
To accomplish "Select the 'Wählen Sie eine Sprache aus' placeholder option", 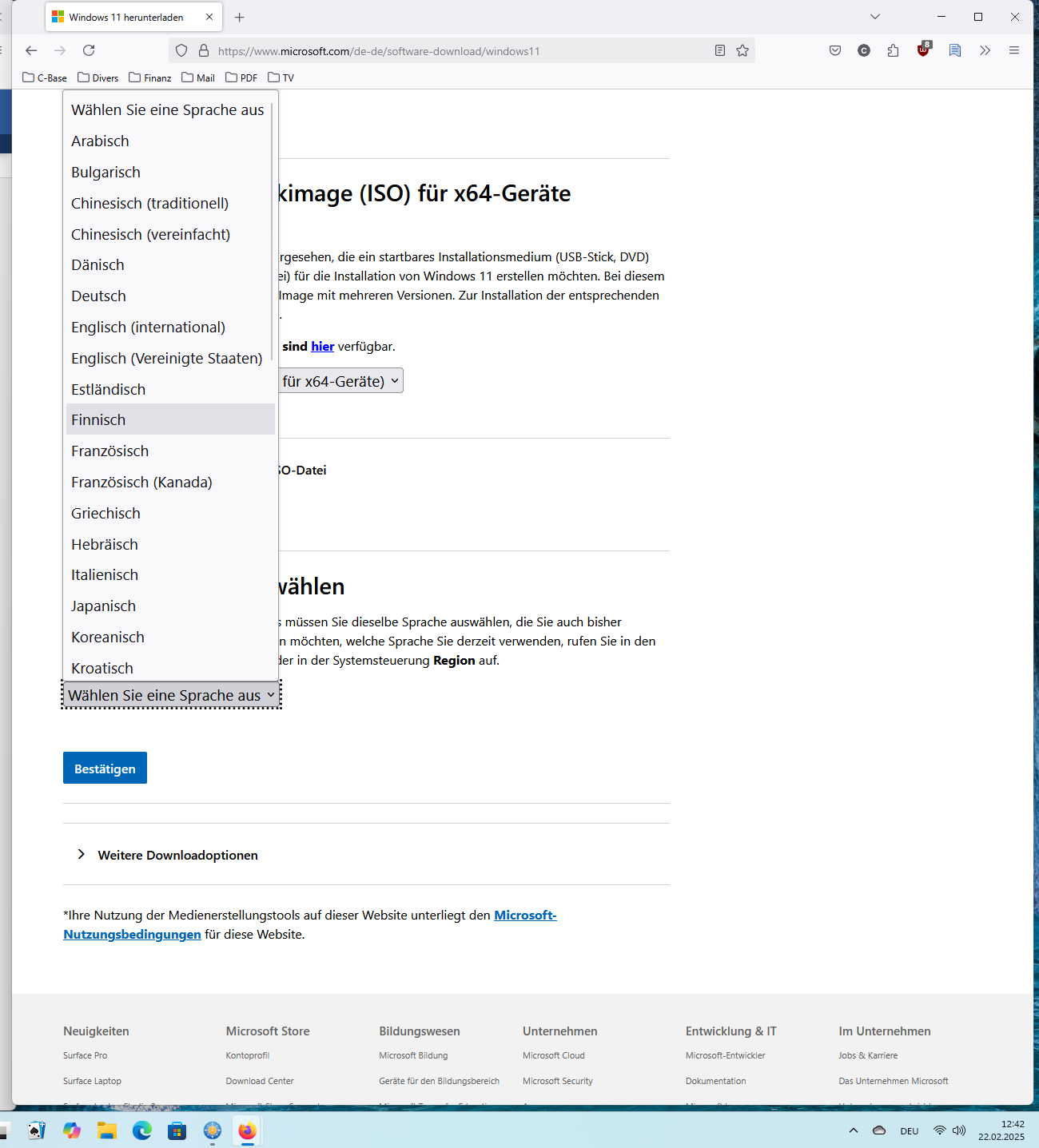I will tap(170, 109).
